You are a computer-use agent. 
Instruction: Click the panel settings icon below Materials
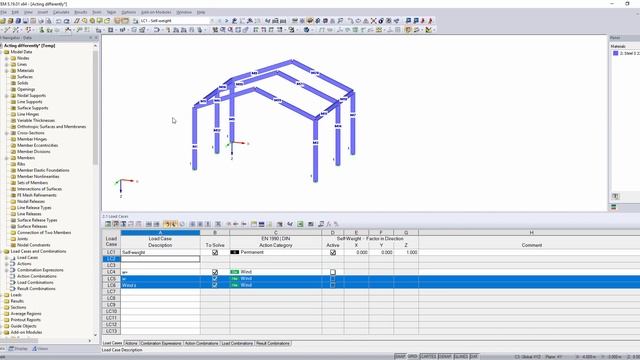(x=616, y=196)
